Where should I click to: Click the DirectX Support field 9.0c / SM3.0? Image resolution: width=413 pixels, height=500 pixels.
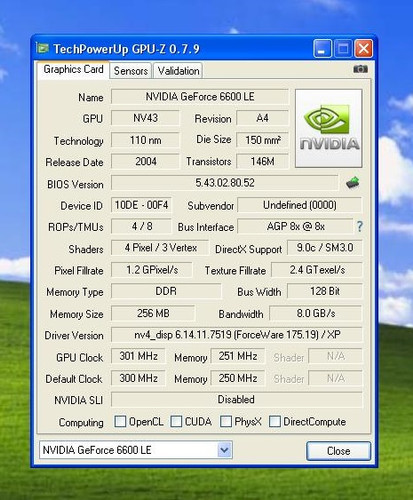point(325,248)
